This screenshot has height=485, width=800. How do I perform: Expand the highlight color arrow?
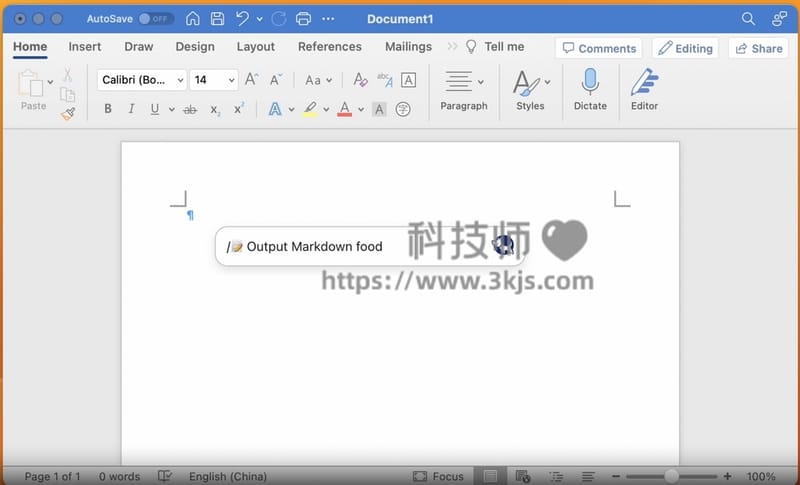click(x=326, y=109)
